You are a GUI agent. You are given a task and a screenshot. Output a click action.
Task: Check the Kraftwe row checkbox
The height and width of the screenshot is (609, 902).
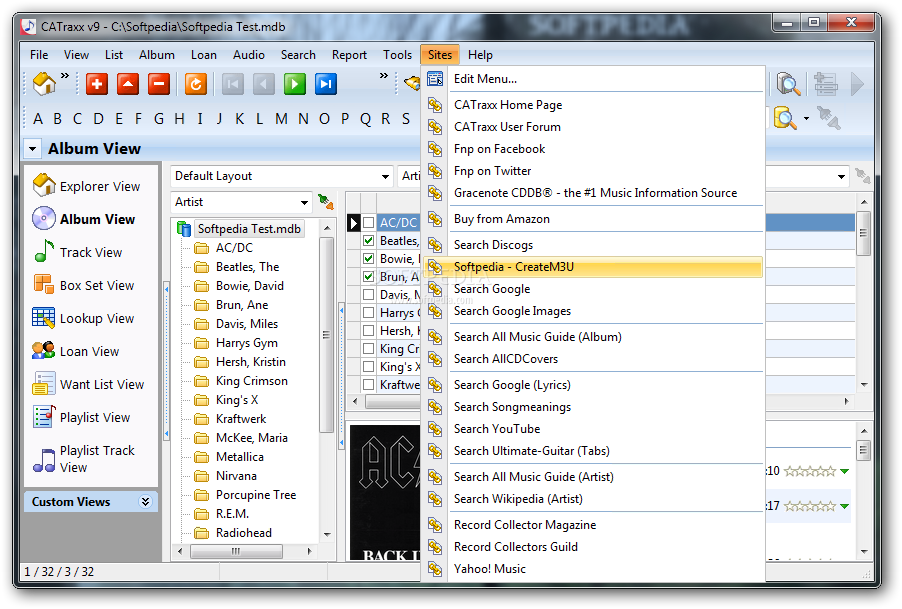[369, 384]
